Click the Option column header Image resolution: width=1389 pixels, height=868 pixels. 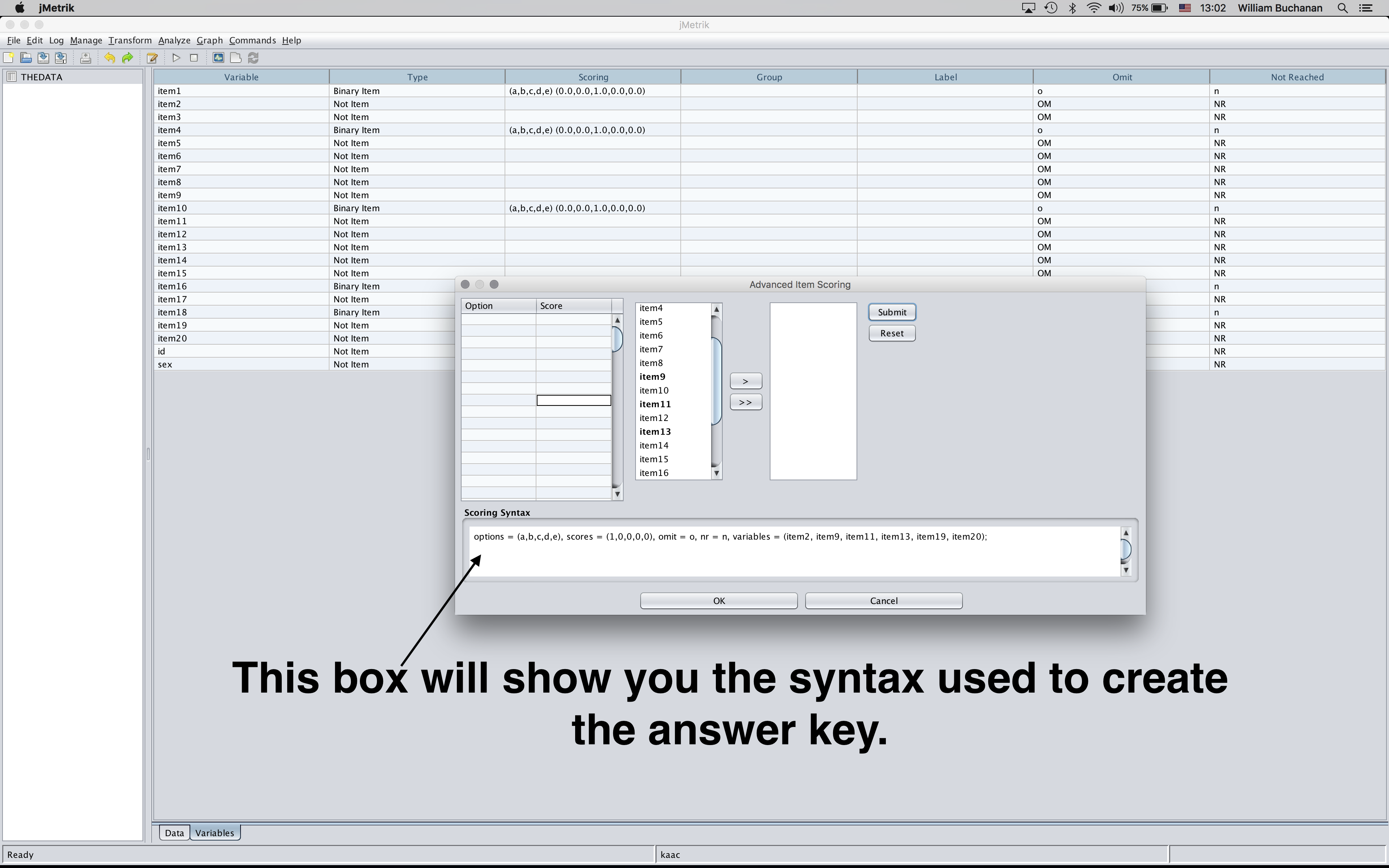pos(499,306)
